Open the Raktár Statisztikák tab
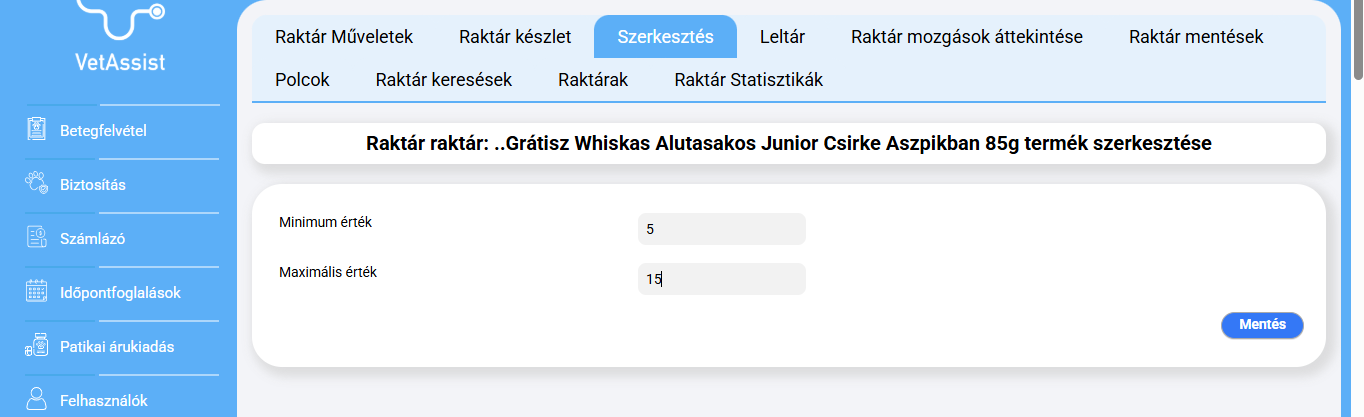The height and width of the screenshot is (417, 1364). pos(749,80)
